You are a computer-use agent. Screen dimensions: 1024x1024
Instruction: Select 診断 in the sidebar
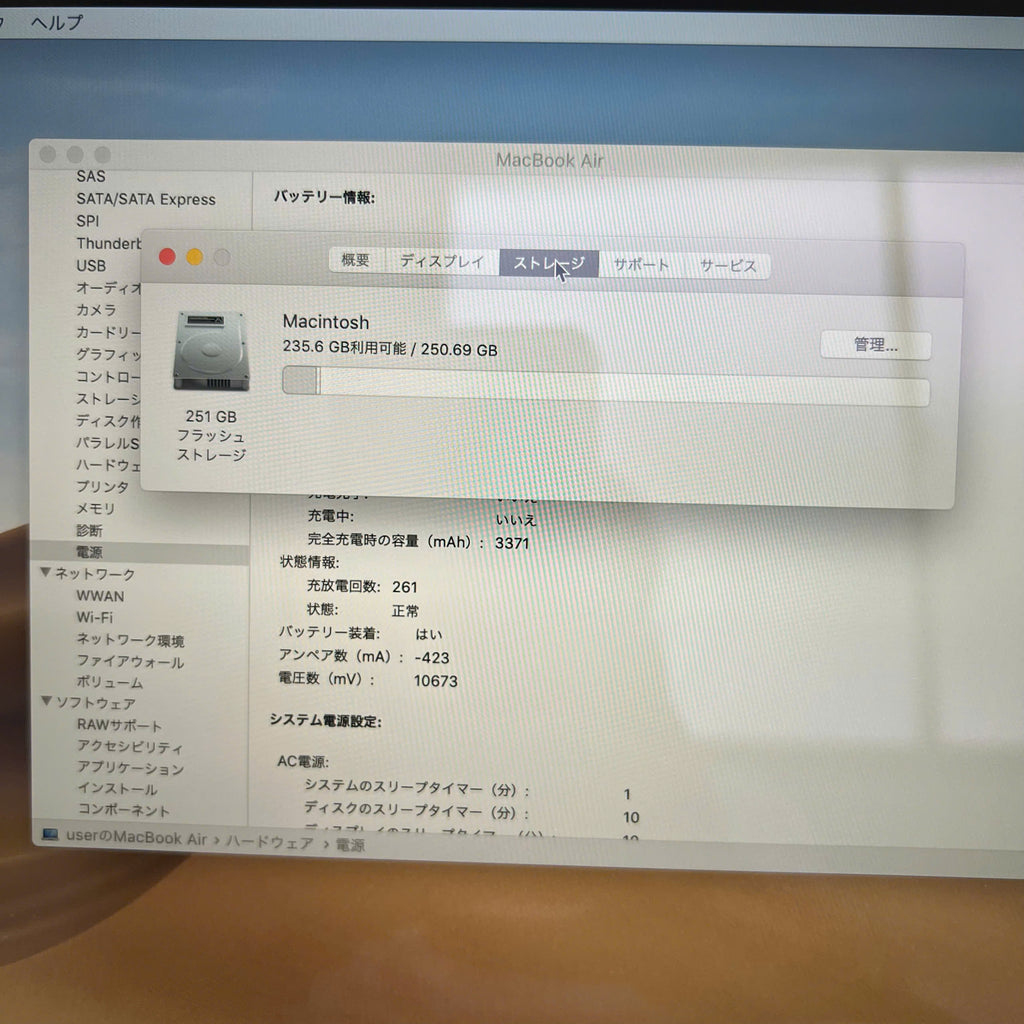pos(89,530)
